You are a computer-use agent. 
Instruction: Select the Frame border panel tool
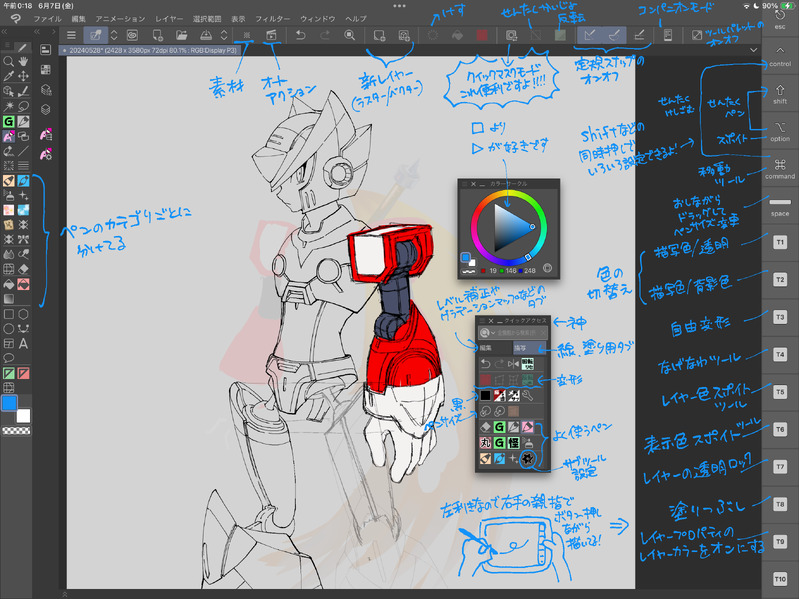pyautogui.click(x=9, y=344)
